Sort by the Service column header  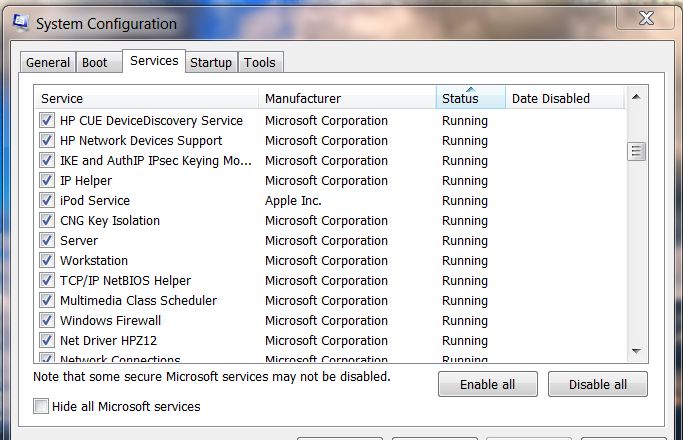click(x=147, y=98)
